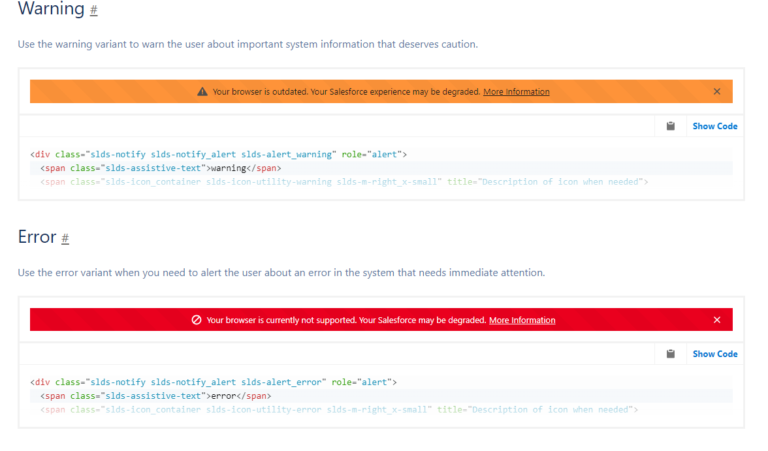
Task: Open More Information link in error alert
Action: [x=522, y=320]
